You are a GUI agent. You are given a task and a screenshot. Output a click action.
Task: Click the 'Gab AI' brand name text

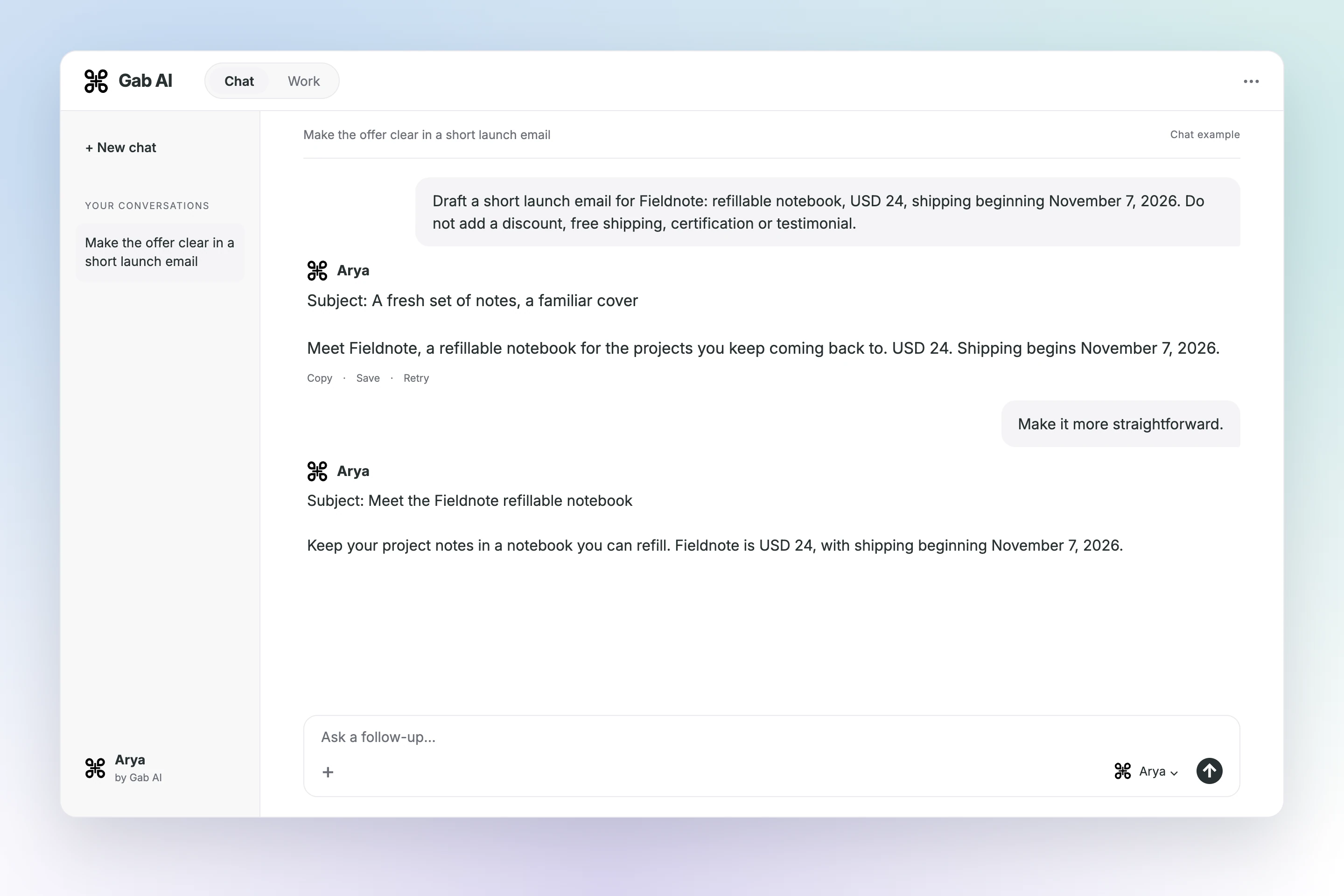pyautogui.click(x=145, y=81)
